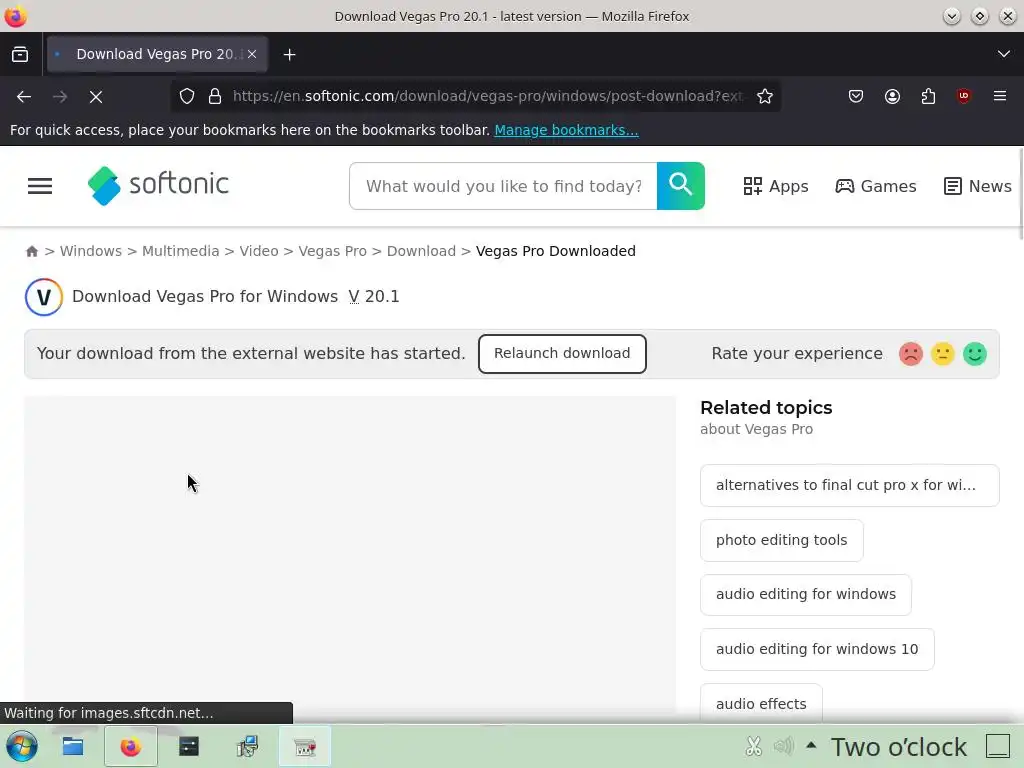Viewport: 1024px width, 768px height.
Task: Go back using the browser back arrow
Action: click(x=24, y=97)
